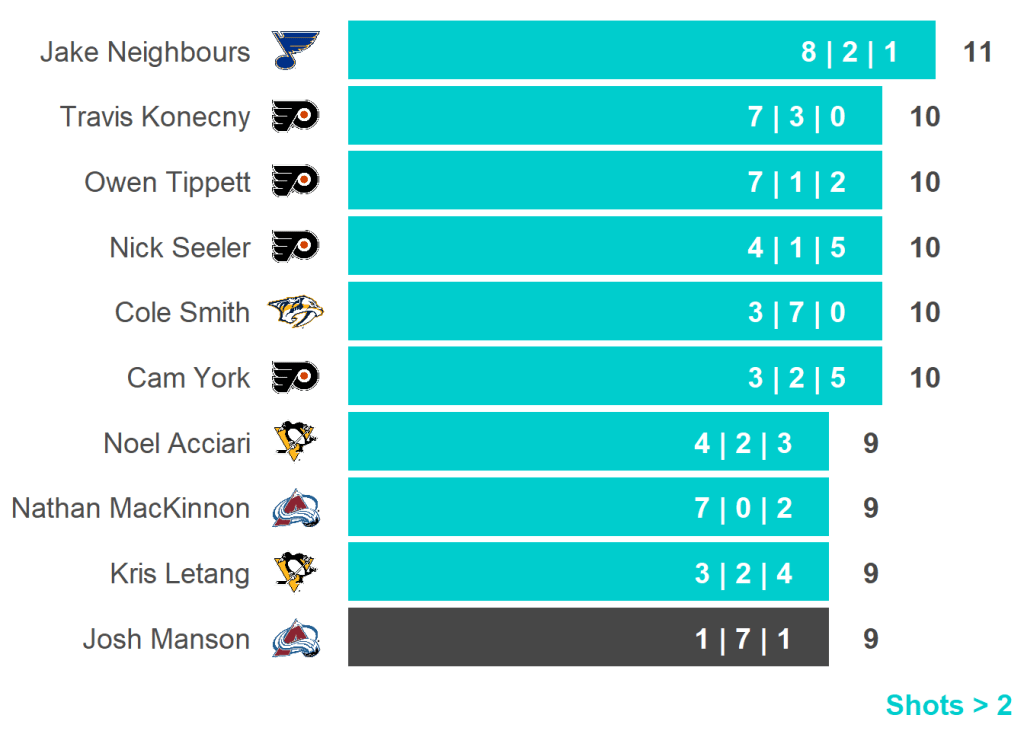Screen dimensions: 1024x731
Task: Click the Predators logo beside Cole Smith
Action: (x=295, y=312)
